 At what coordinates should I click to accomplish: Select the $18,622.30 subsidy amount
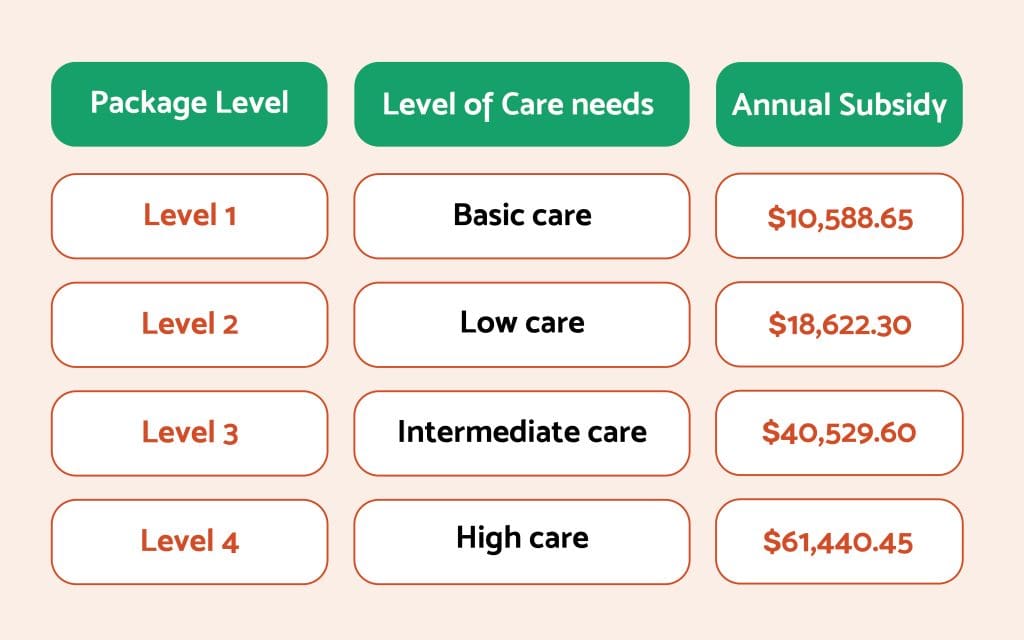(839, 325)
